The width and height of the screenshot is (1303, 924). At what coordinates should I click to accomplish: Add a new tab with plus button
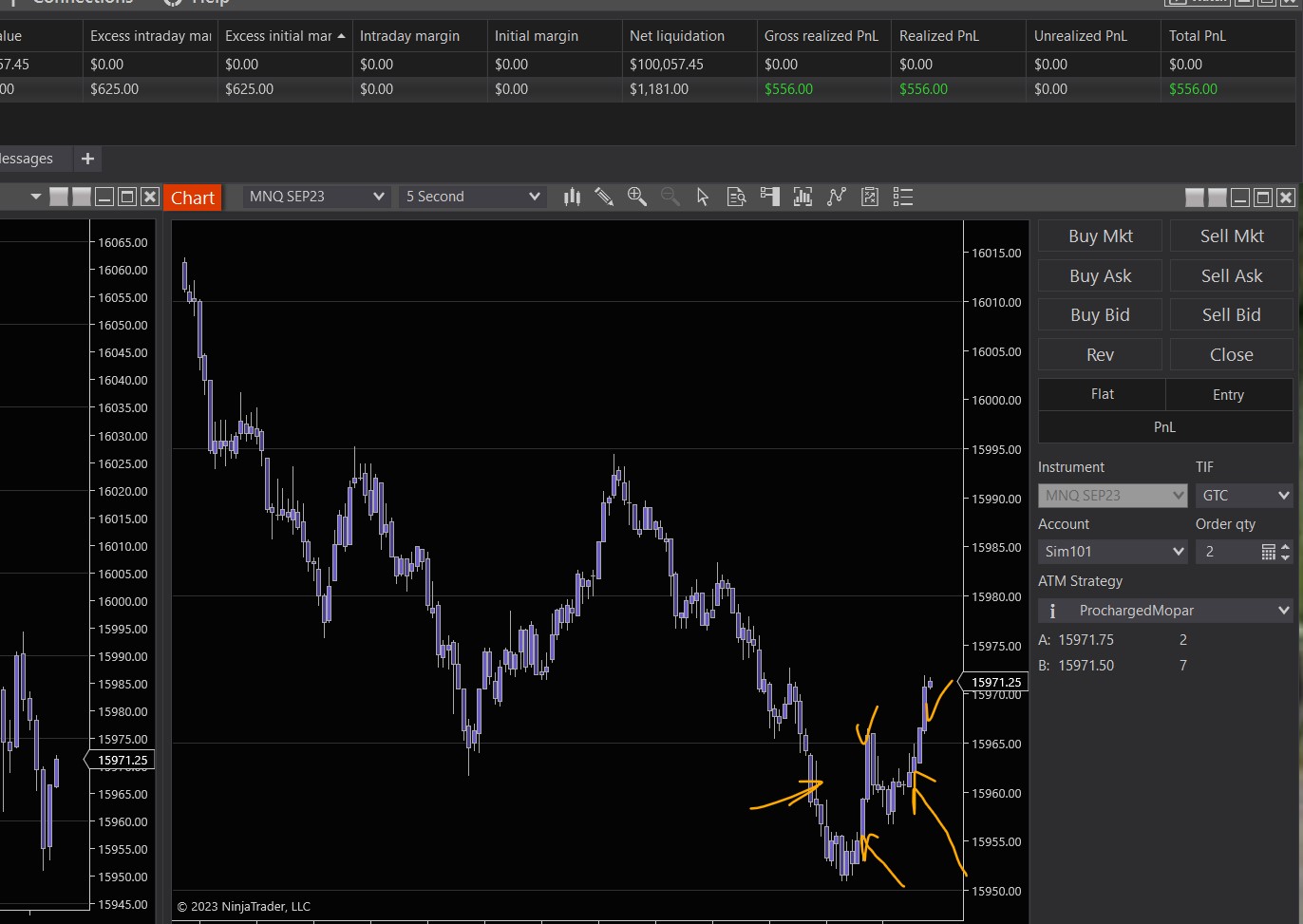(x=87, y=159)
